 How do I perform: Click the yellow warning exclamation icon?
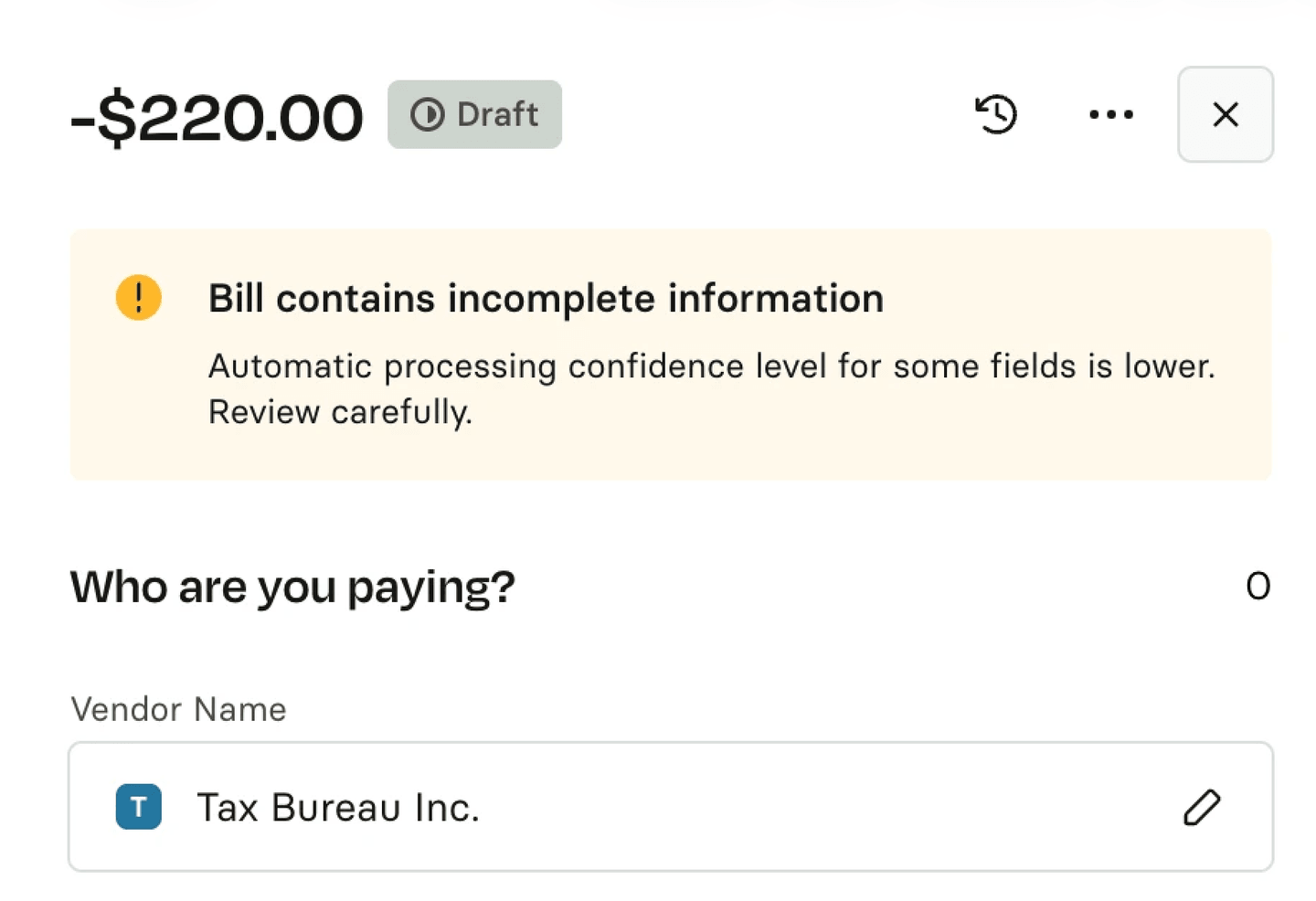coord(139,298)
